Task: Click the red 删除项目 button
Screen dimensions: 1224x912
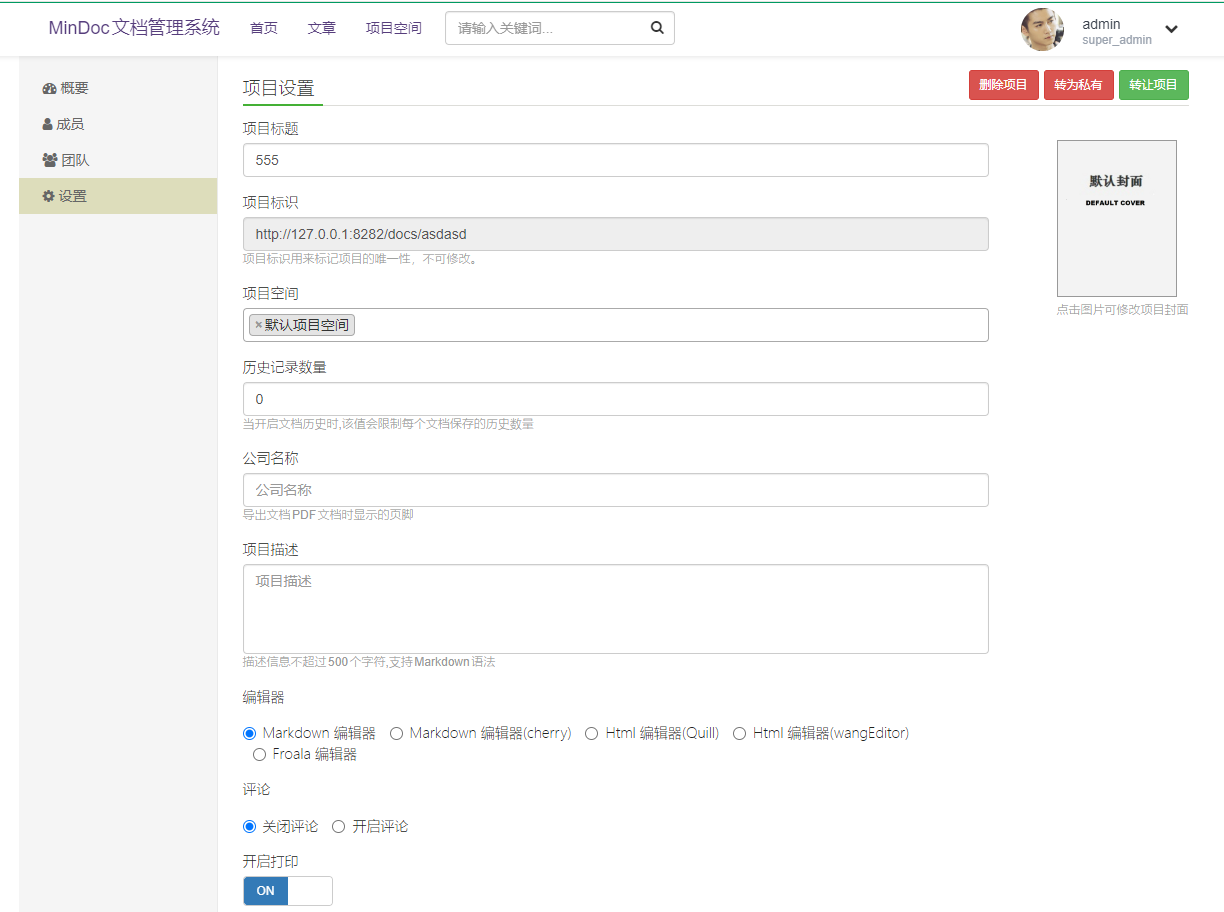Action: coord(1003,85)
